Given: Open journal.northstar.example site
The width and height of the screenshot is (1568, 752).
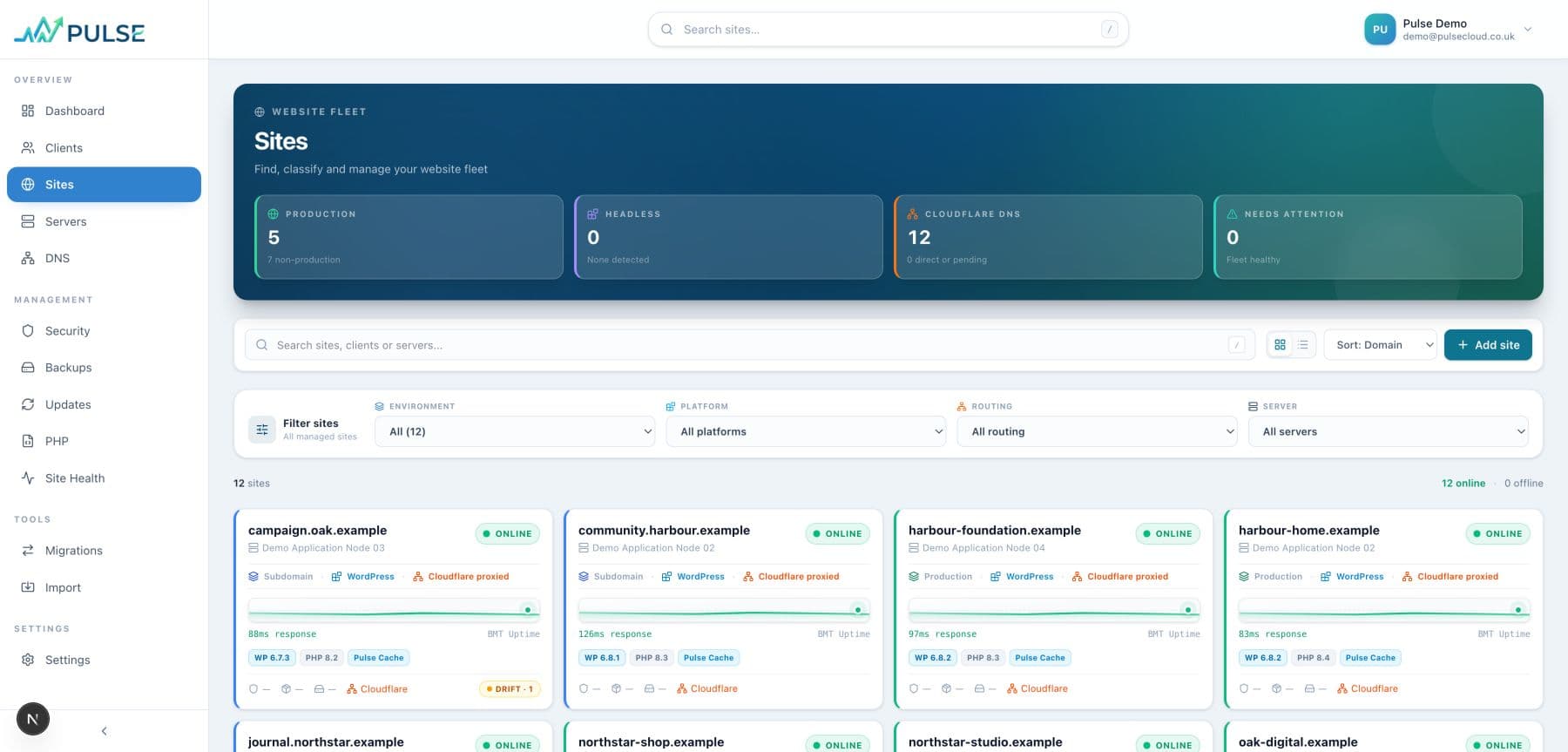Looking at the screenshot, I should point(326,742).
